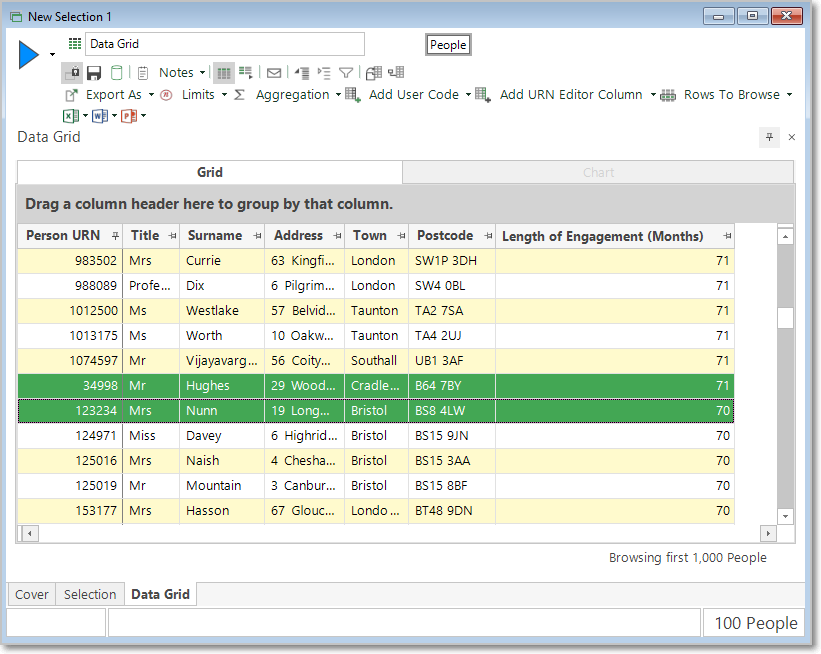Click the Rows To Browse icon
The height and width of the screenshot is (654, 821).
coord(668,95)
